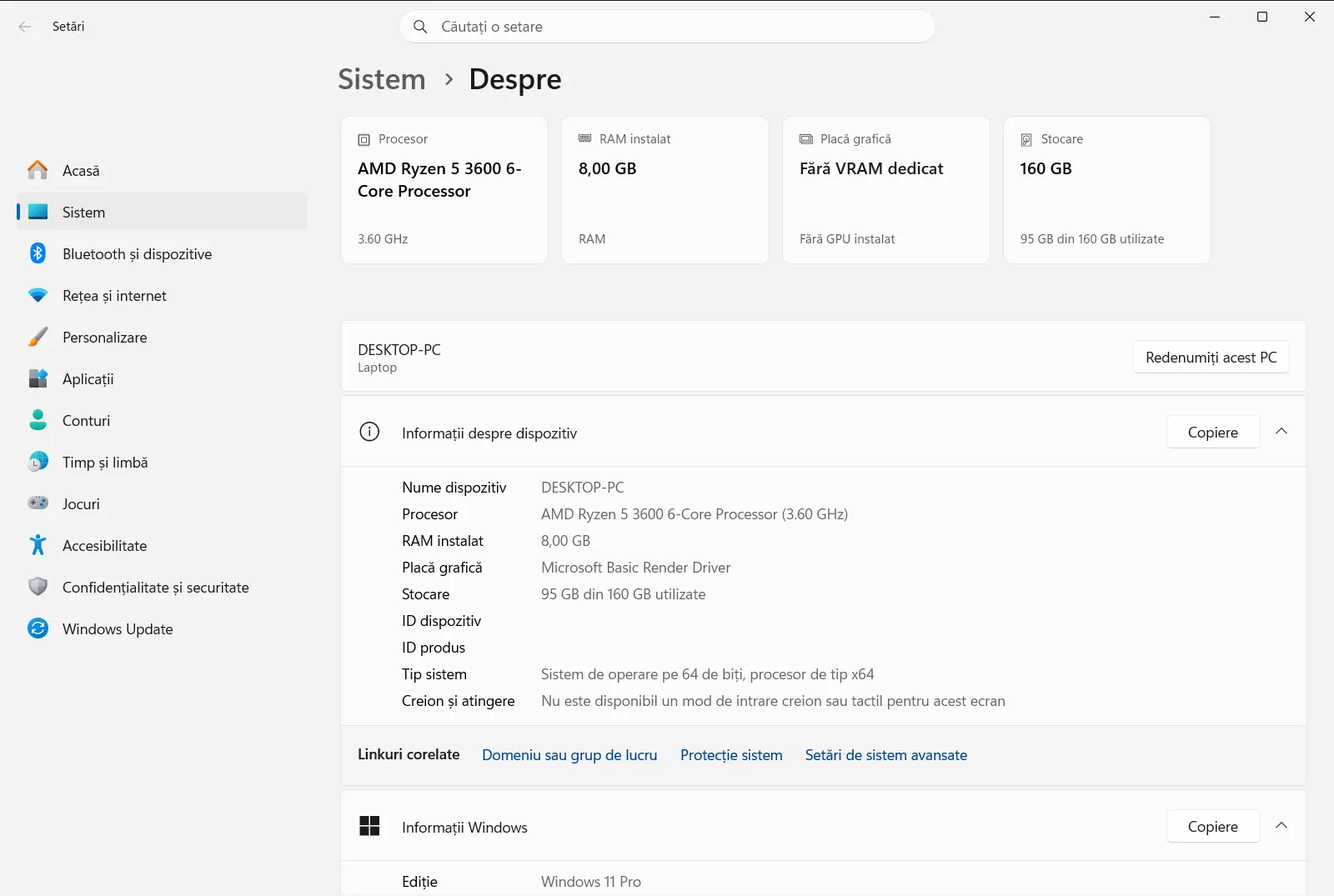Image resolution: width=1334 pixels, height=896 pixels.
Task: Select Timp și limbă in sidebar
Action: 162,462
